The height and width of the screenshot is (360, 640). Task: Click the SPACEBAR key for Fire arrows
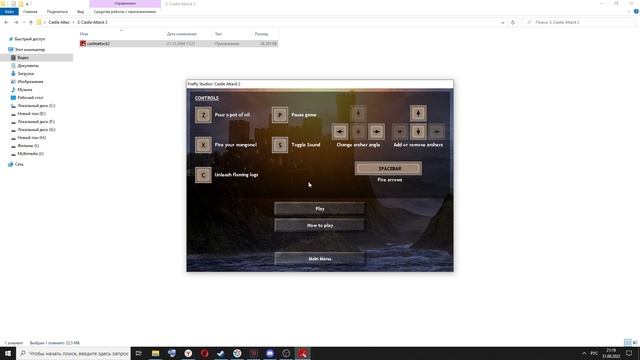click(389, 168)
